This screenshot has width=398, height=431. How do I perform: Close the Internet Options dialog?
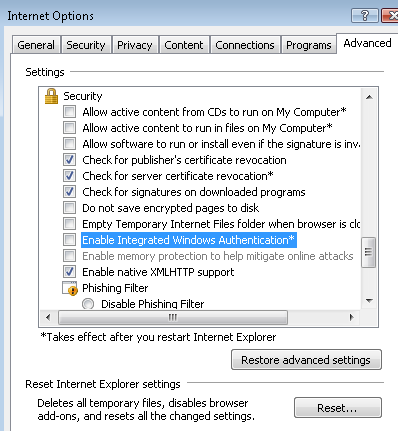coord(390,15)
